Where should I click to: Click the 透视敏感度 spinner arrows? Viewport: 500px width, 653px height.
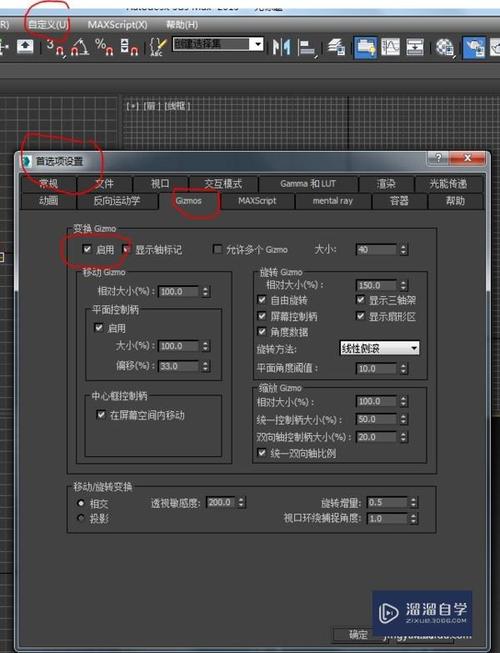tap(241, 503)
